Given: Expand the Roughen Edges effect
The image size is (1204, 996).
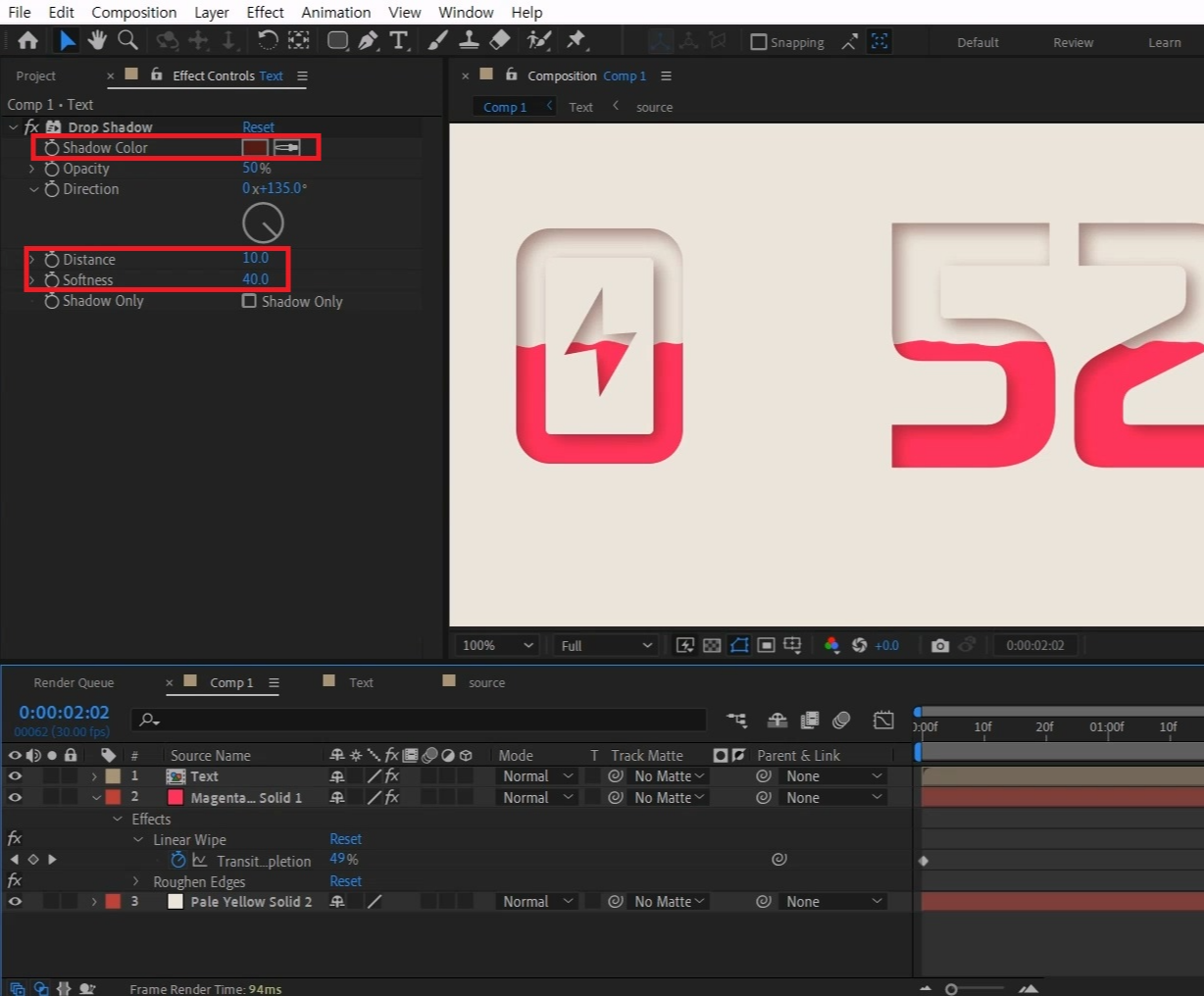Looking at the screenshot, I should tap(136, 881).
